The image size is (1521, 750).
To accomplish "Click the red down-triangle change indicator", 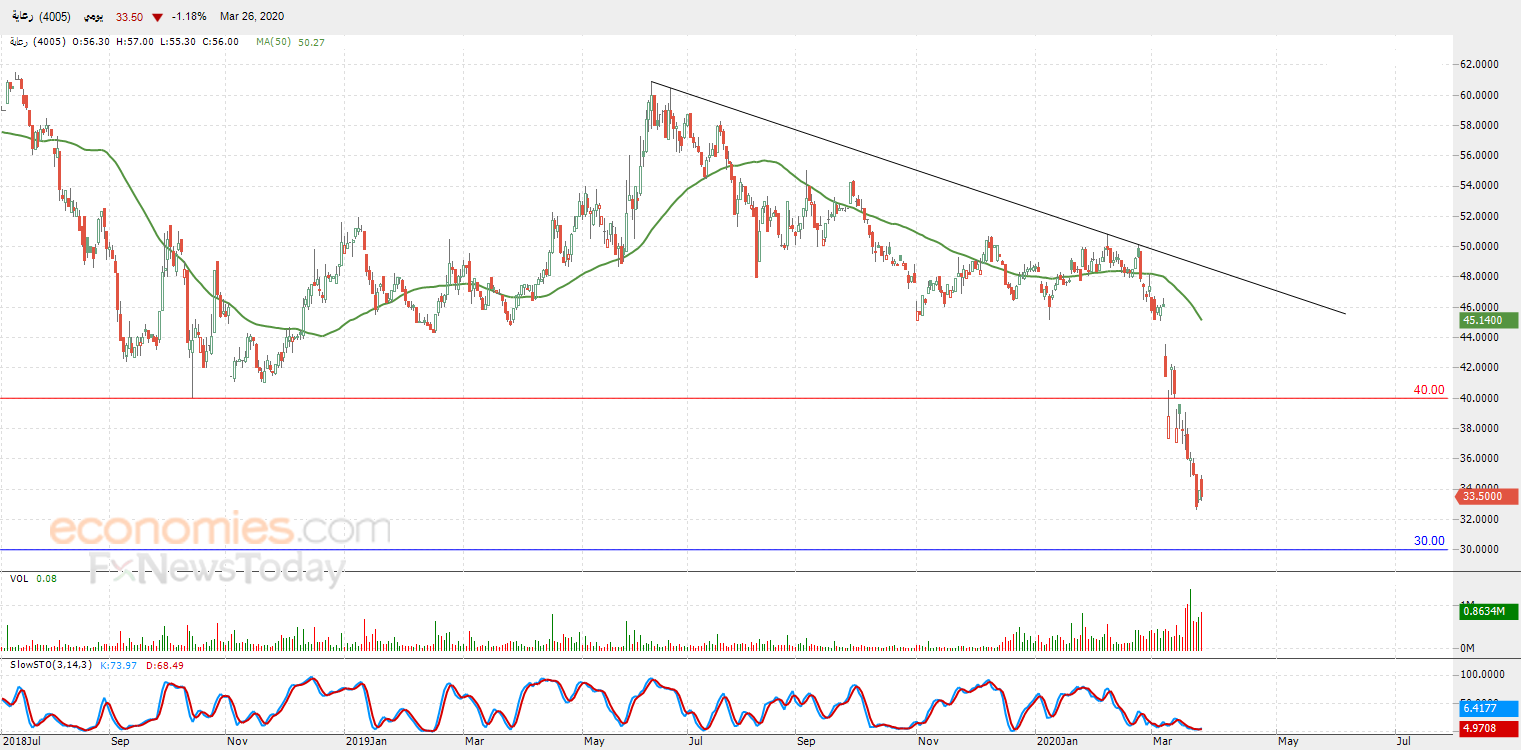I will [x=157, y=17].
